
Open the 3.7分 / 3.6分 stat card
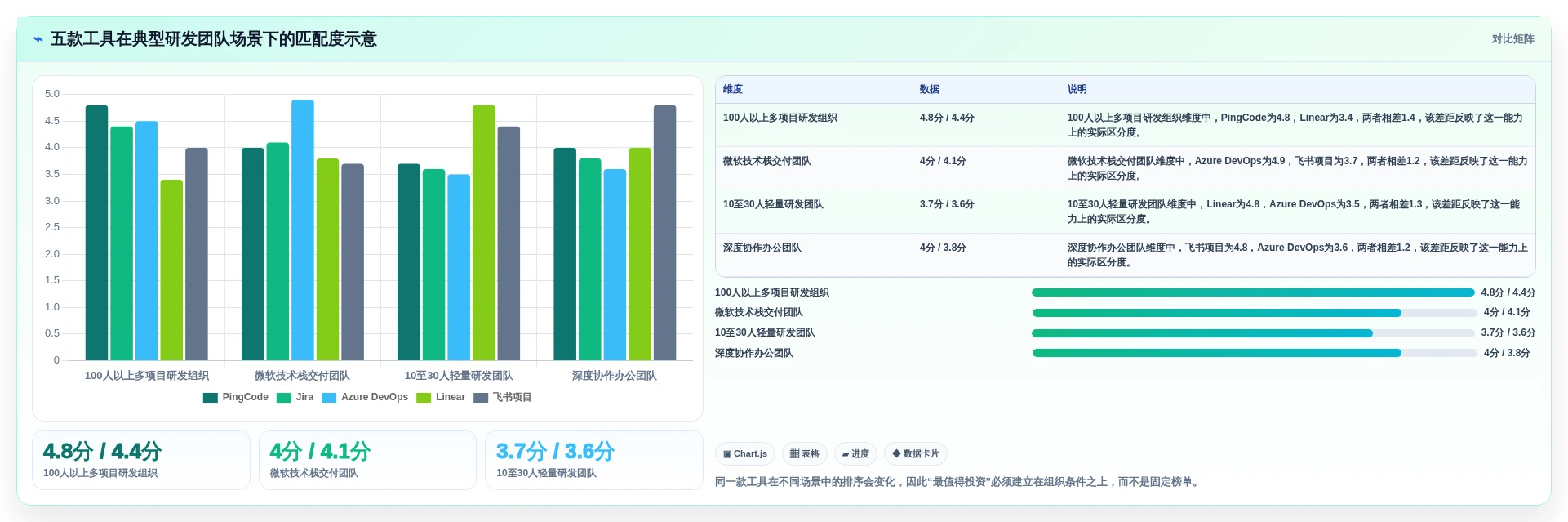click(x=594, y=460)
